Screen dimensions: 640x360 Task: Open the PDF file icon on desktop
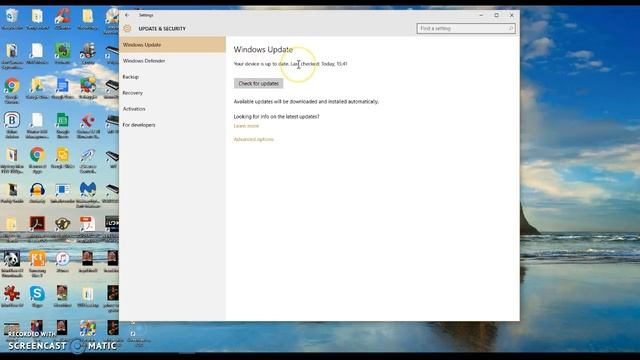tap(88, 224)
